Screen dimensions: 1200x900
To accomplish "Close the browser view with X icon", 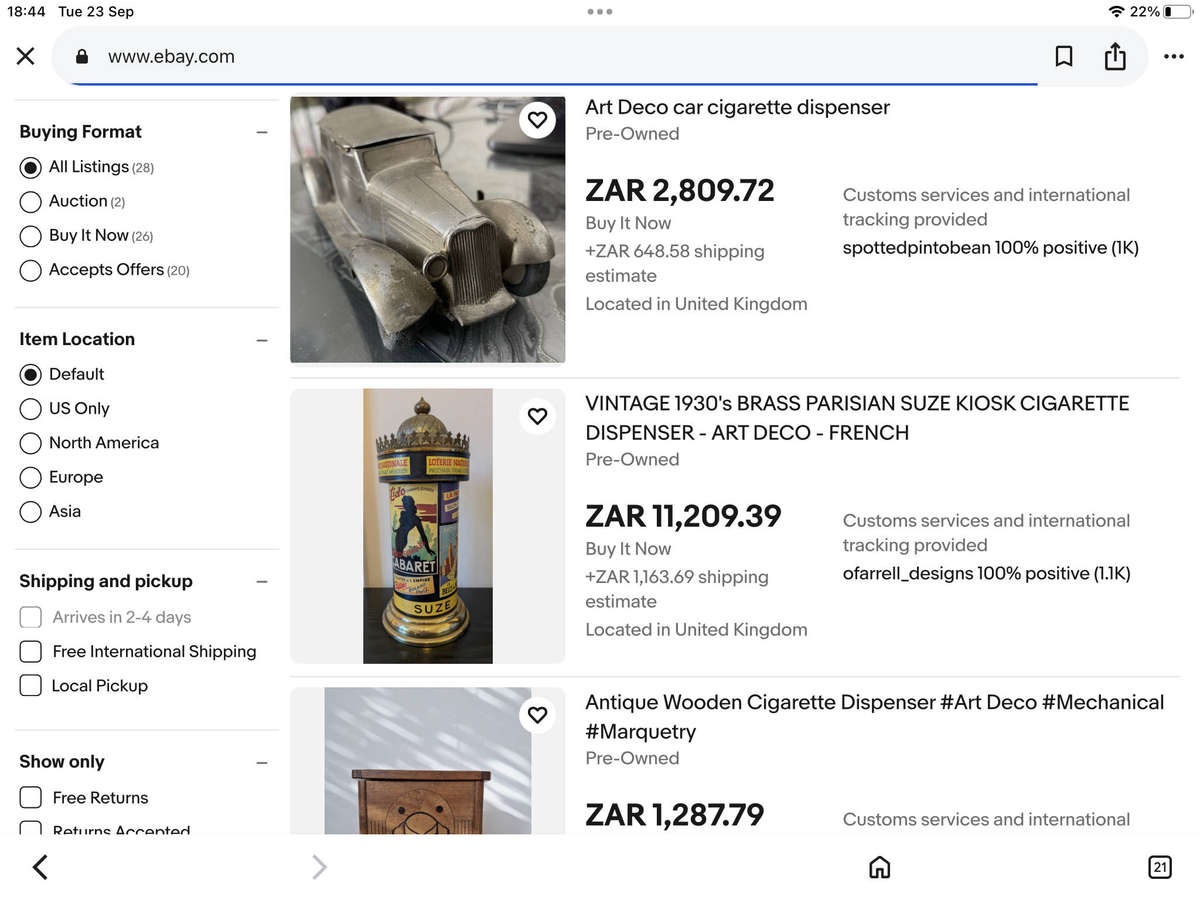I will pos(26,56).
